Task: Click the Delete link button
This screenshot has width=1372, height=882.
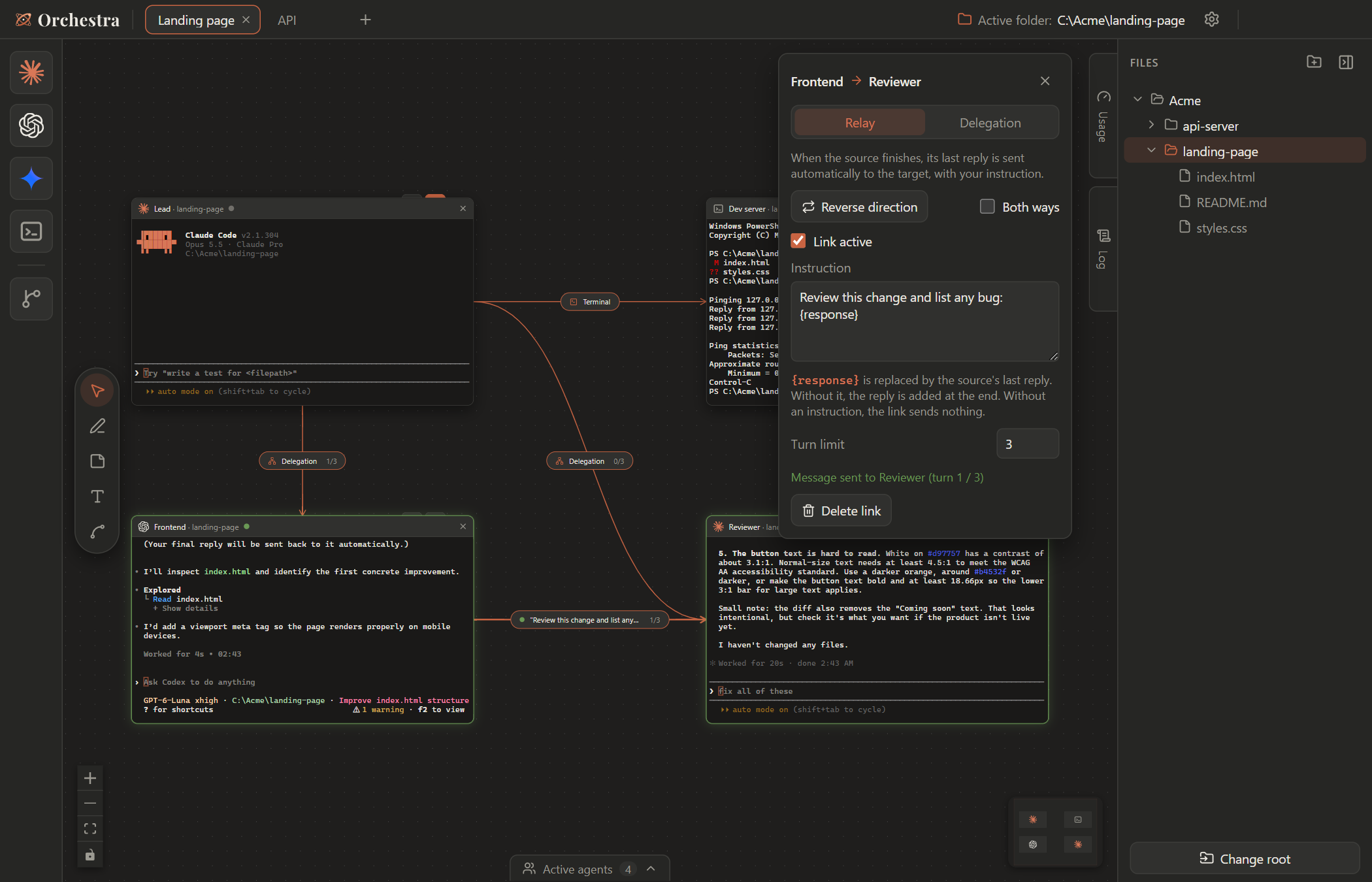Action: tap(841, 510)
